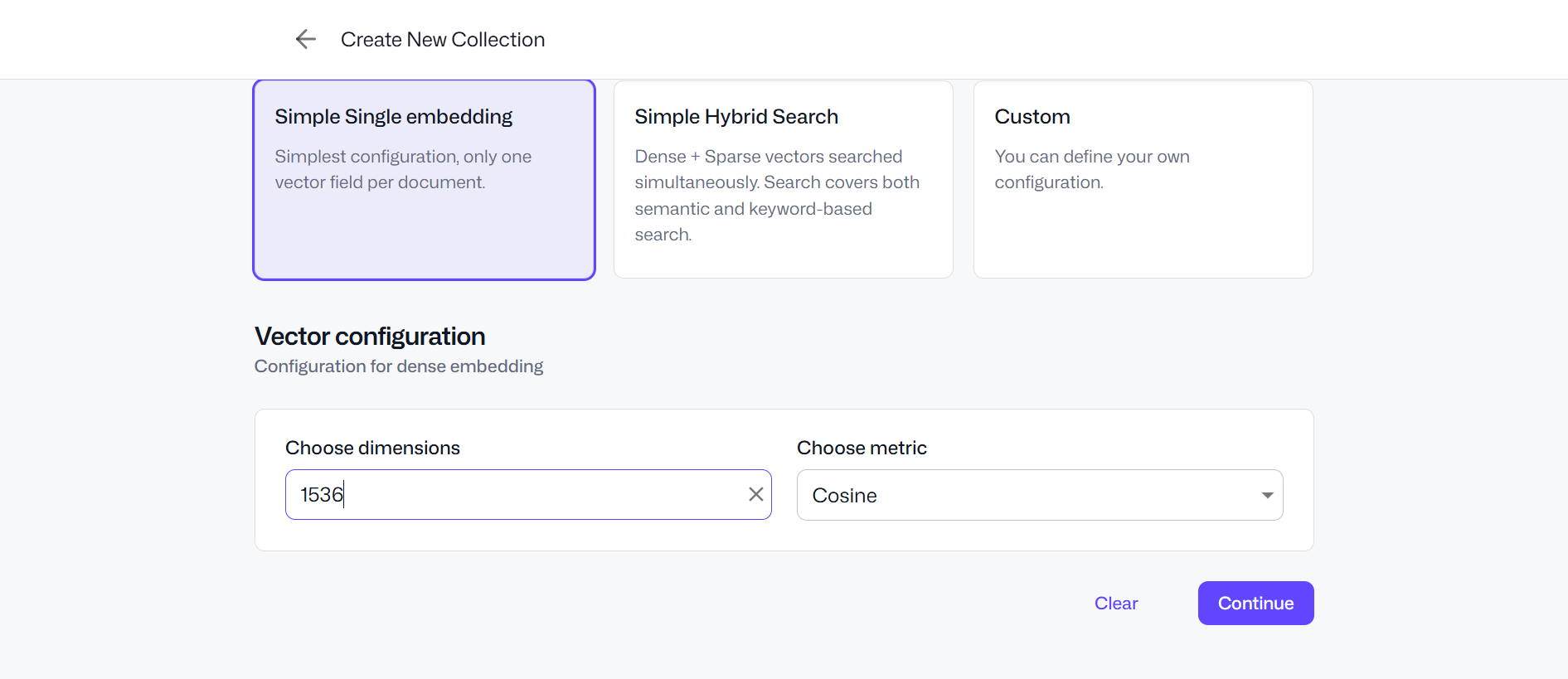The height and width of the screenshot is (679, 1568).
Task: Click the 'Simplest configuration' description text
Action: (403, 169)
